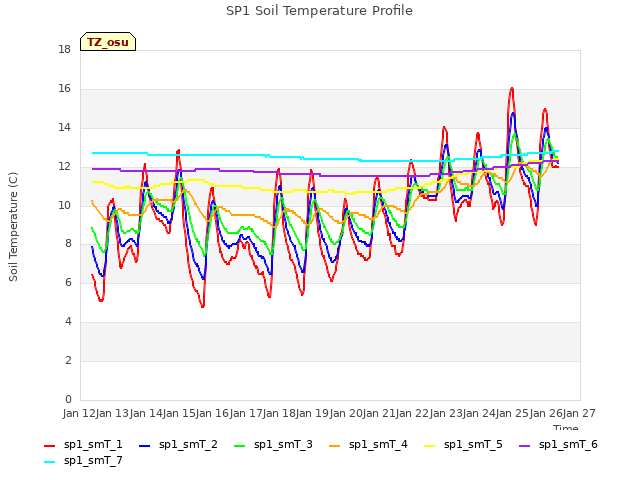Click the 18 y-axis tick label
This screenshot has width=640, height=480.
pos(64,50)
